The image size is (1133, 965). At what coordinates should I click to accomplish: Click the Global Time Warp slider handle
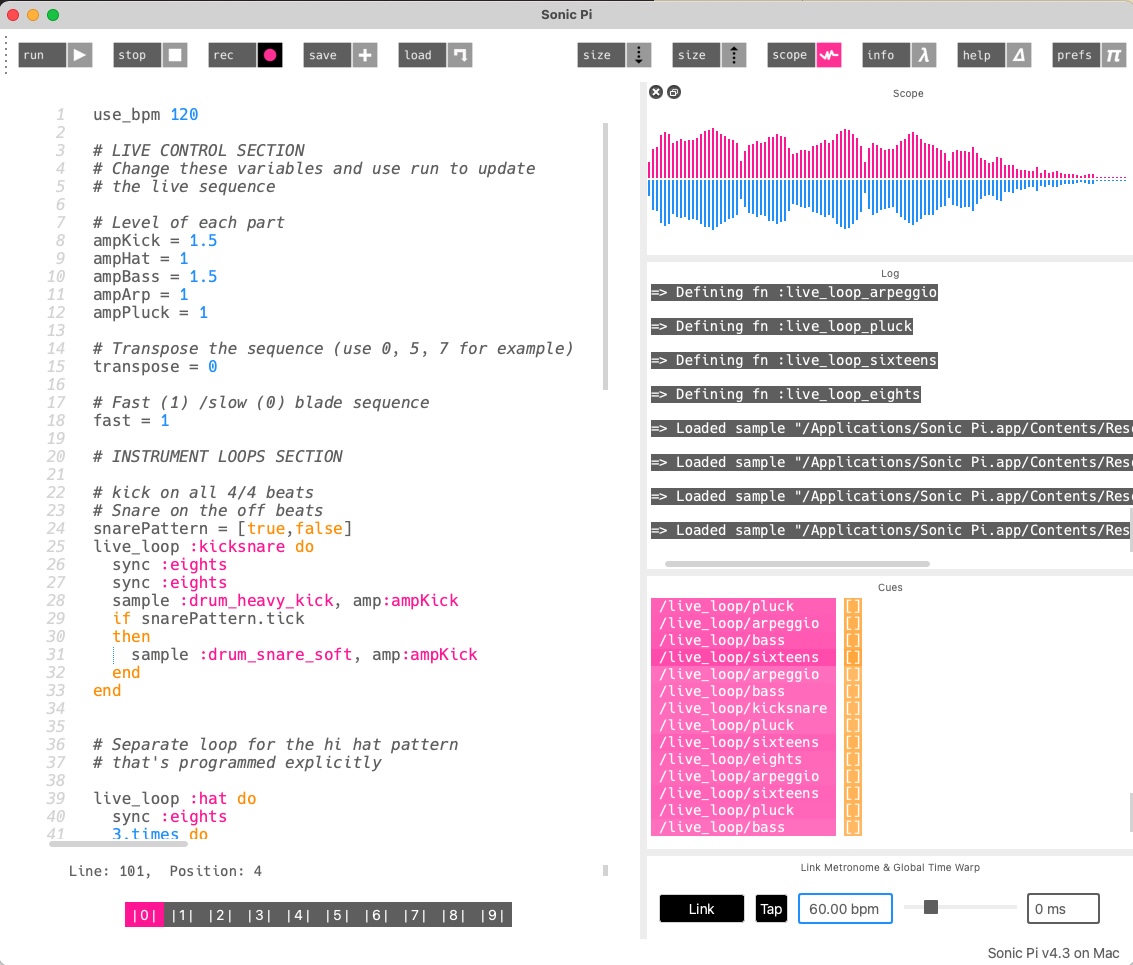click(931, 906)
